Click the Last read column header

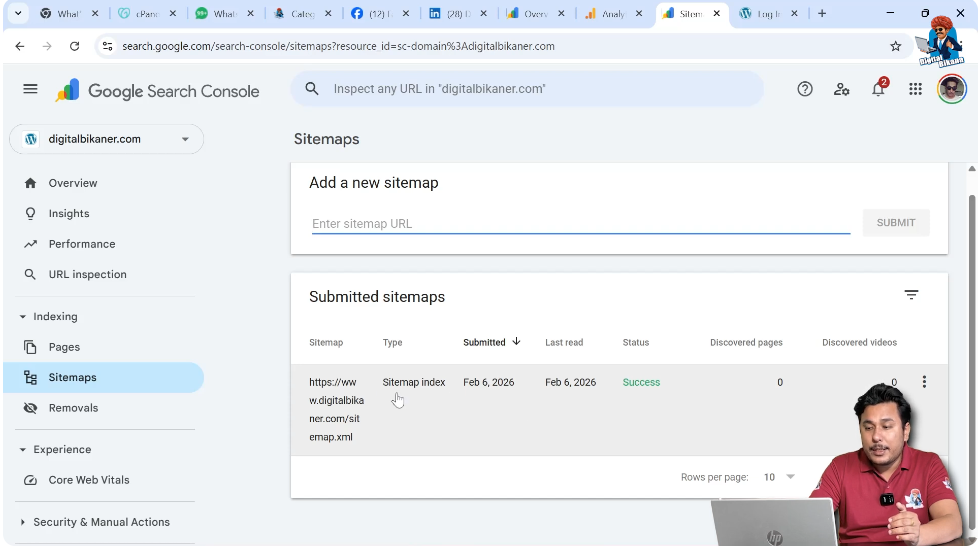pos(564,342)
